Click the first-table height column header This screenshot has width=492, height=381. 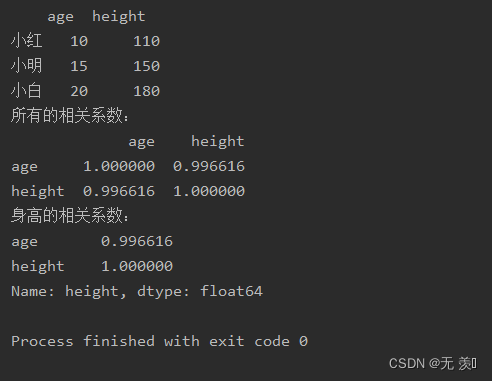(x=119, y=16)
